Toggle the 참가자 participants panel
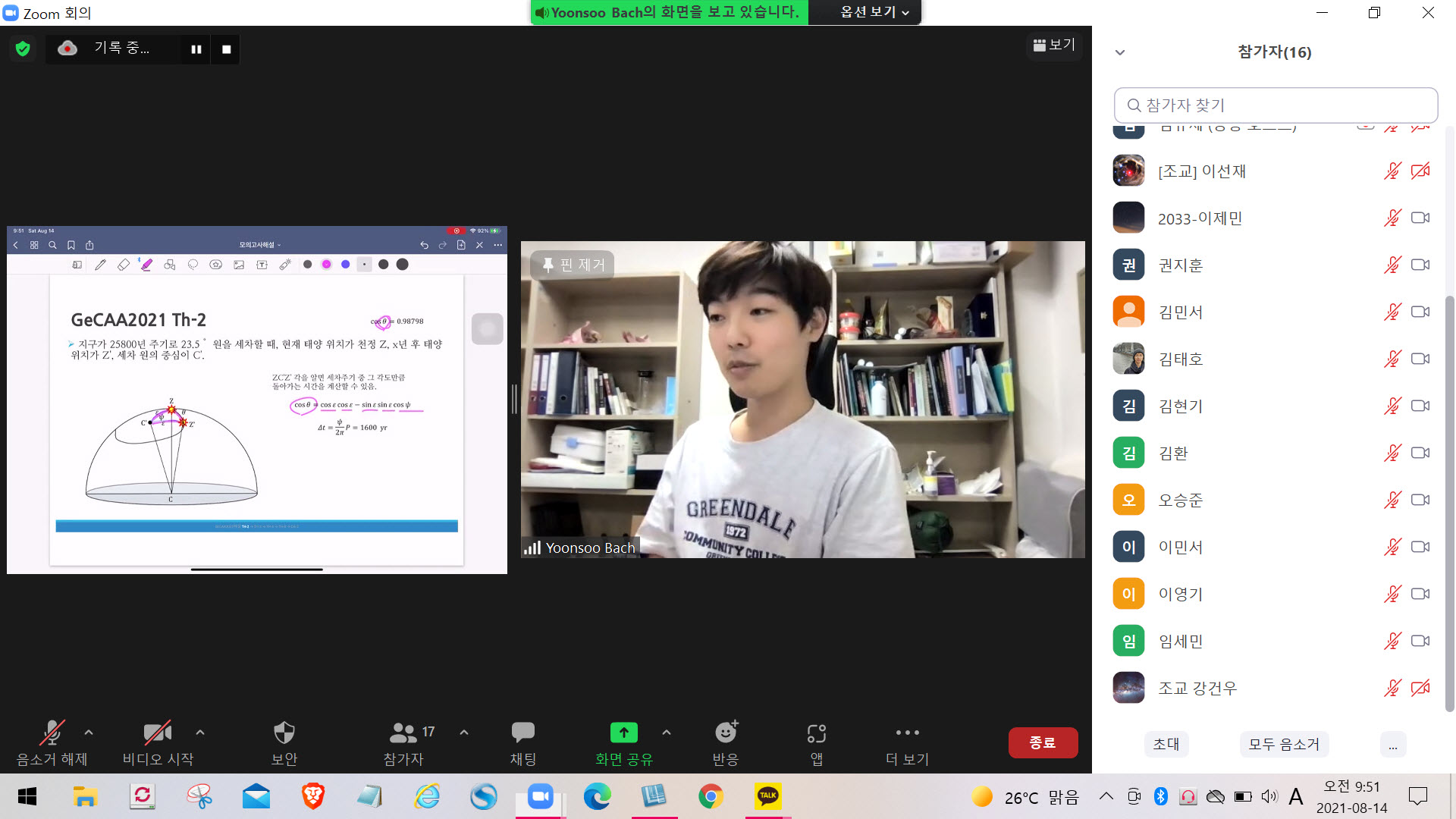Viewport: 1456px width, 819px height. coord(403,743)
